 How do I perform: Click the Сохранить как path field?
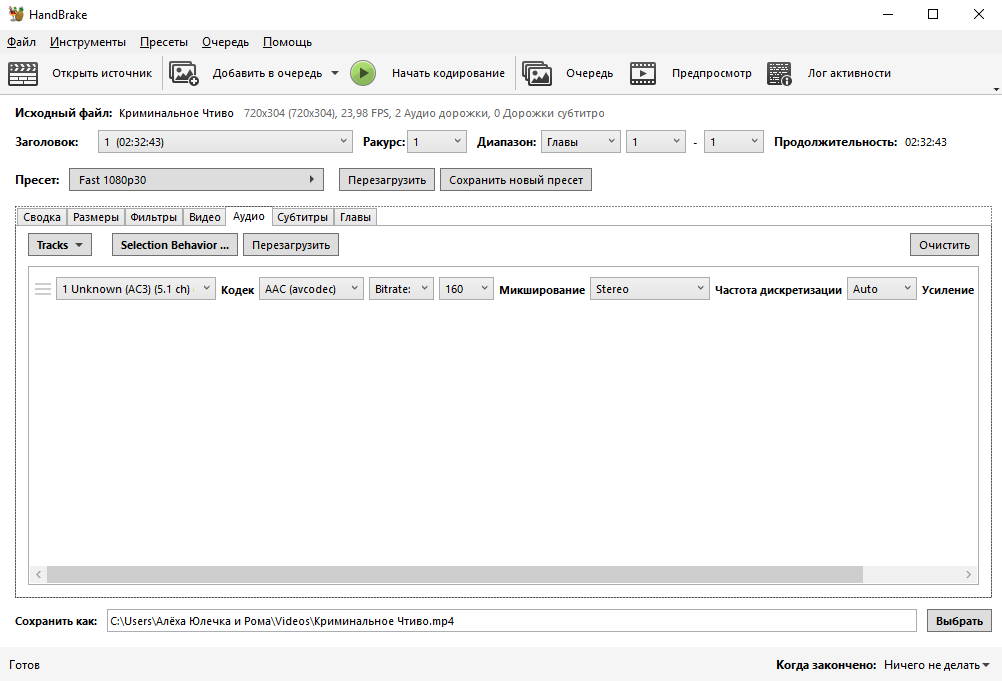pyautogui.click(x=511, y=621)
